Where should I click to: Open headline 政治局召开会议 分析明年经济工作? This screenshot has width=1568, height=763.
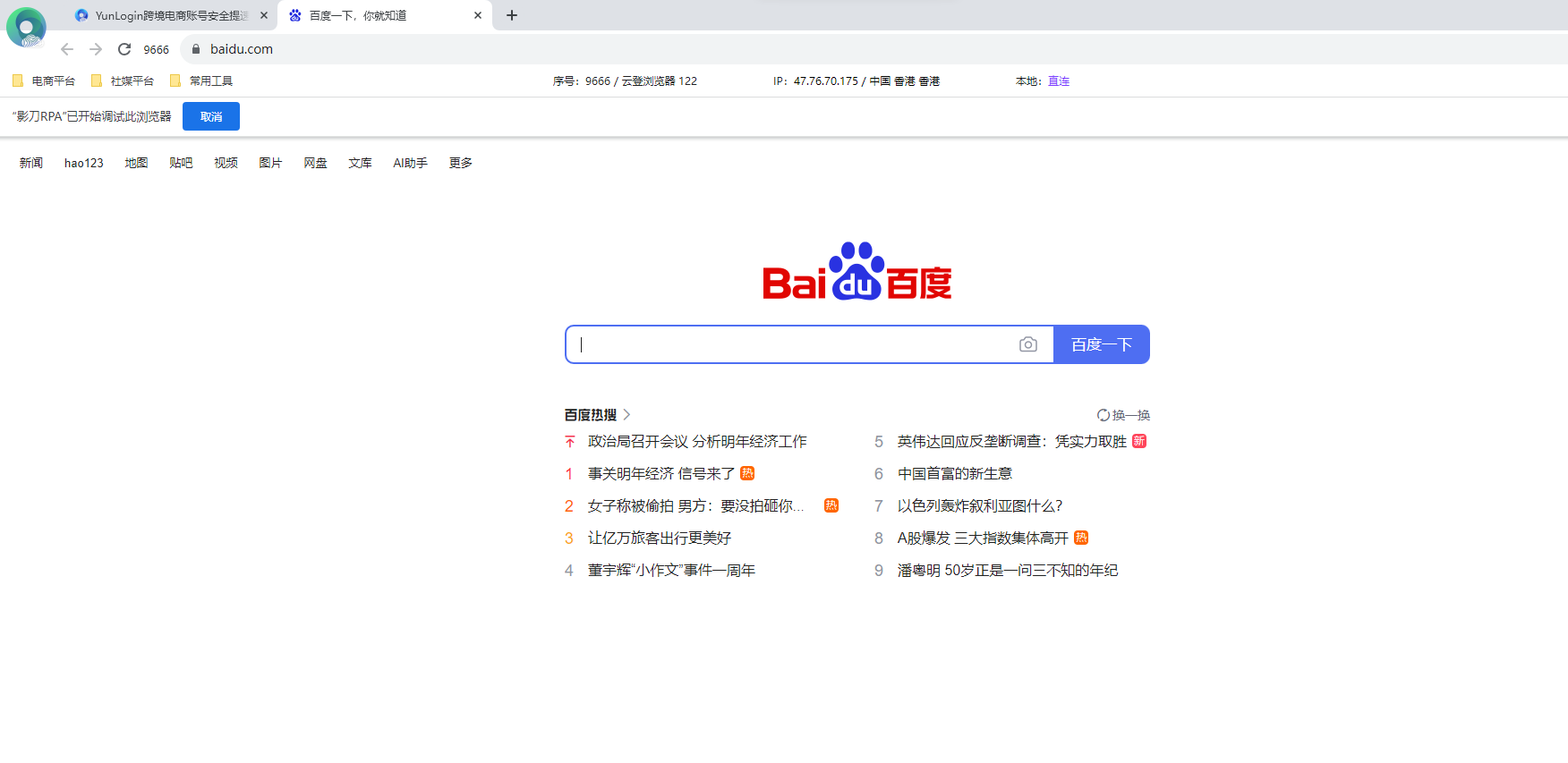[x=697, y=441]
